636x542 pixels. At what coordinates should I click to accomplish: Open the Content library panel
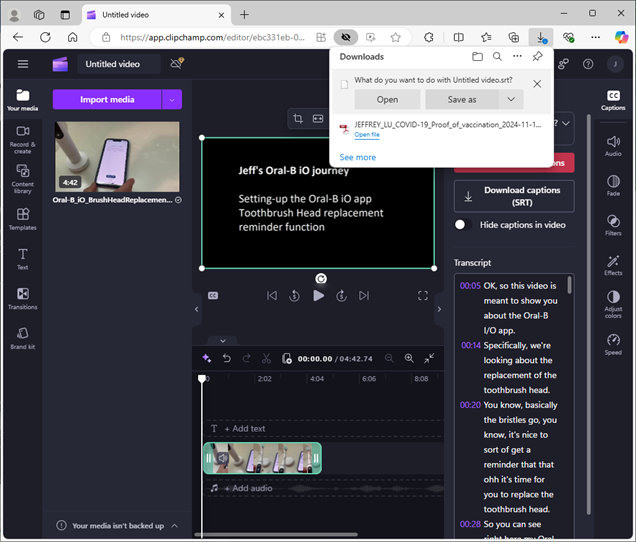[23, 179]
